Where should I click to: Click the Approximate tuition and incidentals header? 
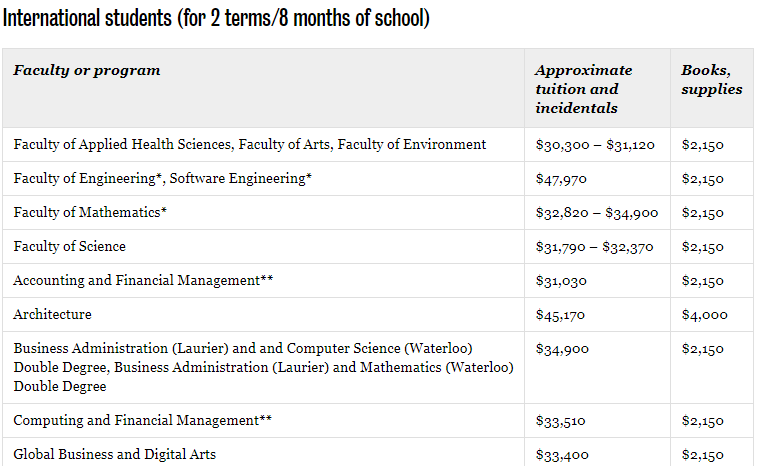point(584,89)
